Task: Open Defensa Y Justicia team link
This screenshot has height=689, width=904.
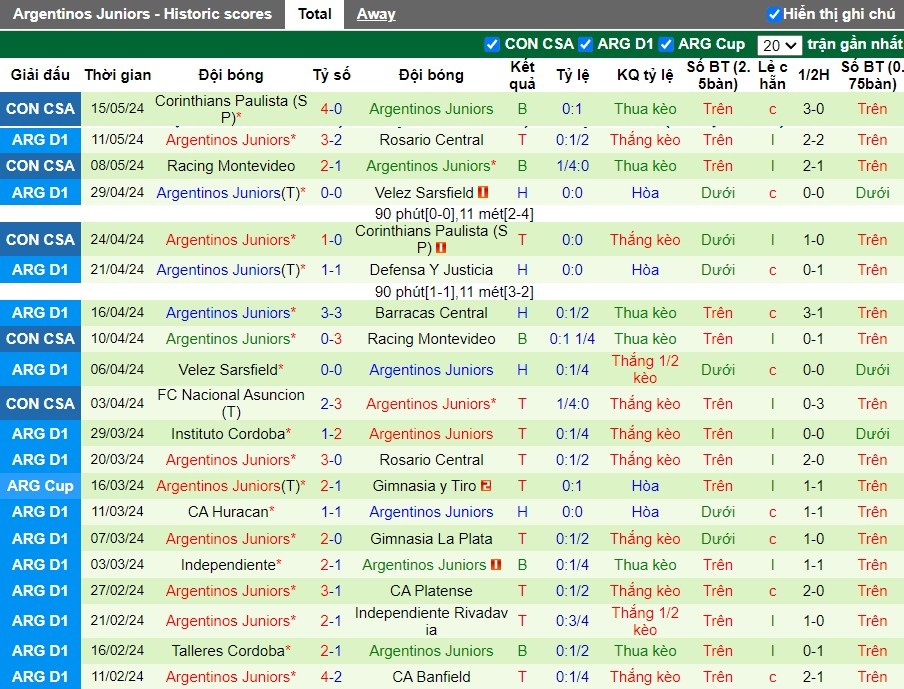Action: pos(431,270)
